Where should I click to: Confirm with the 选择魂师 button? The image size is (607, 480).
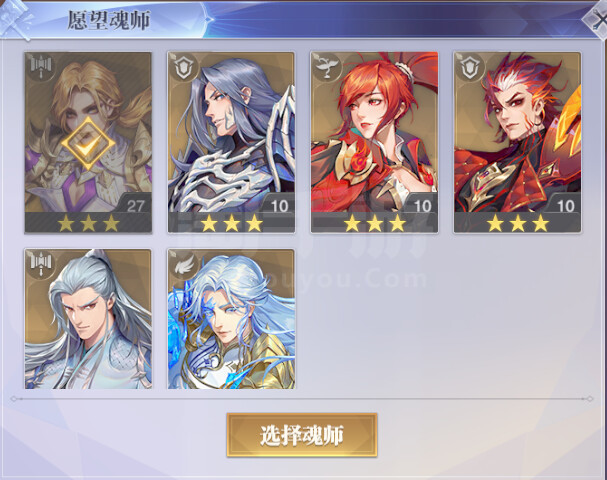point(302,435)
